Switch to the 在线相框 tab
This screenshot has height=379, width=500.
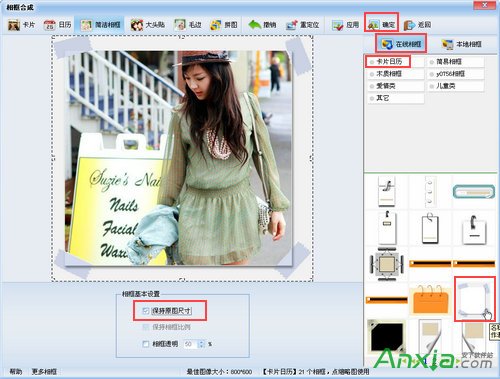(401, 44)
